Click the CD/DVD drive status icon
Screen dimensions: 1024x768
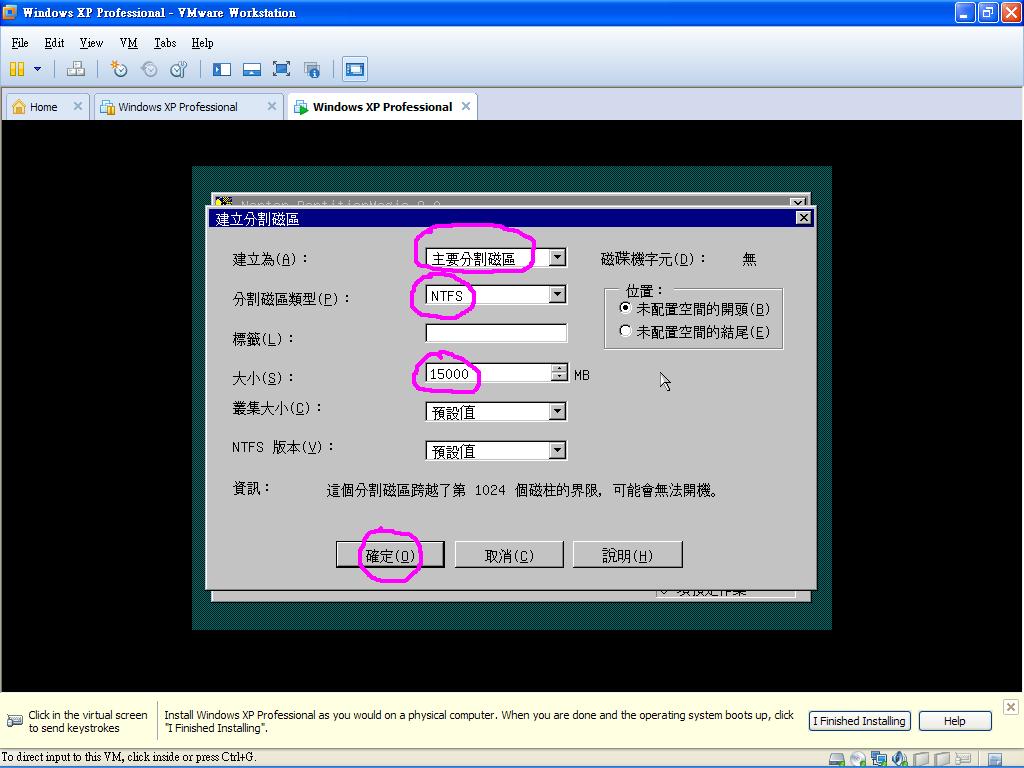(x=857, y=759)
